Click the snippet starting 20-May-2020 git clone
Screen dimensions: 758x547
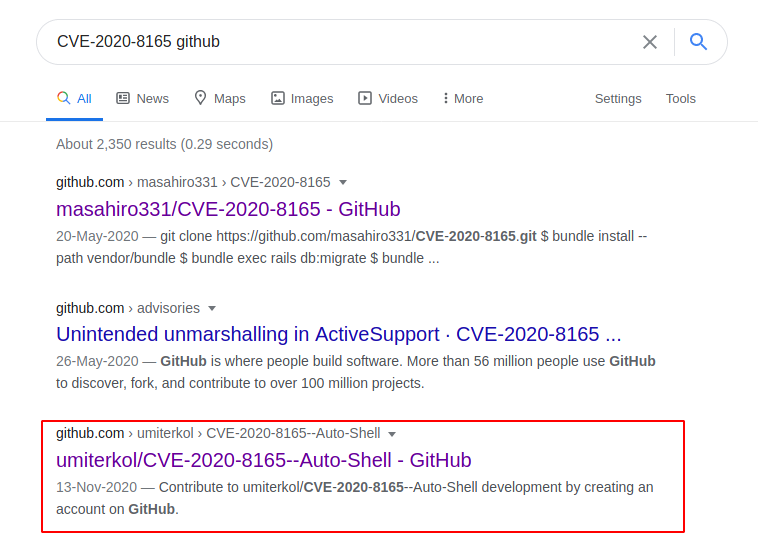tap(351, 247)
